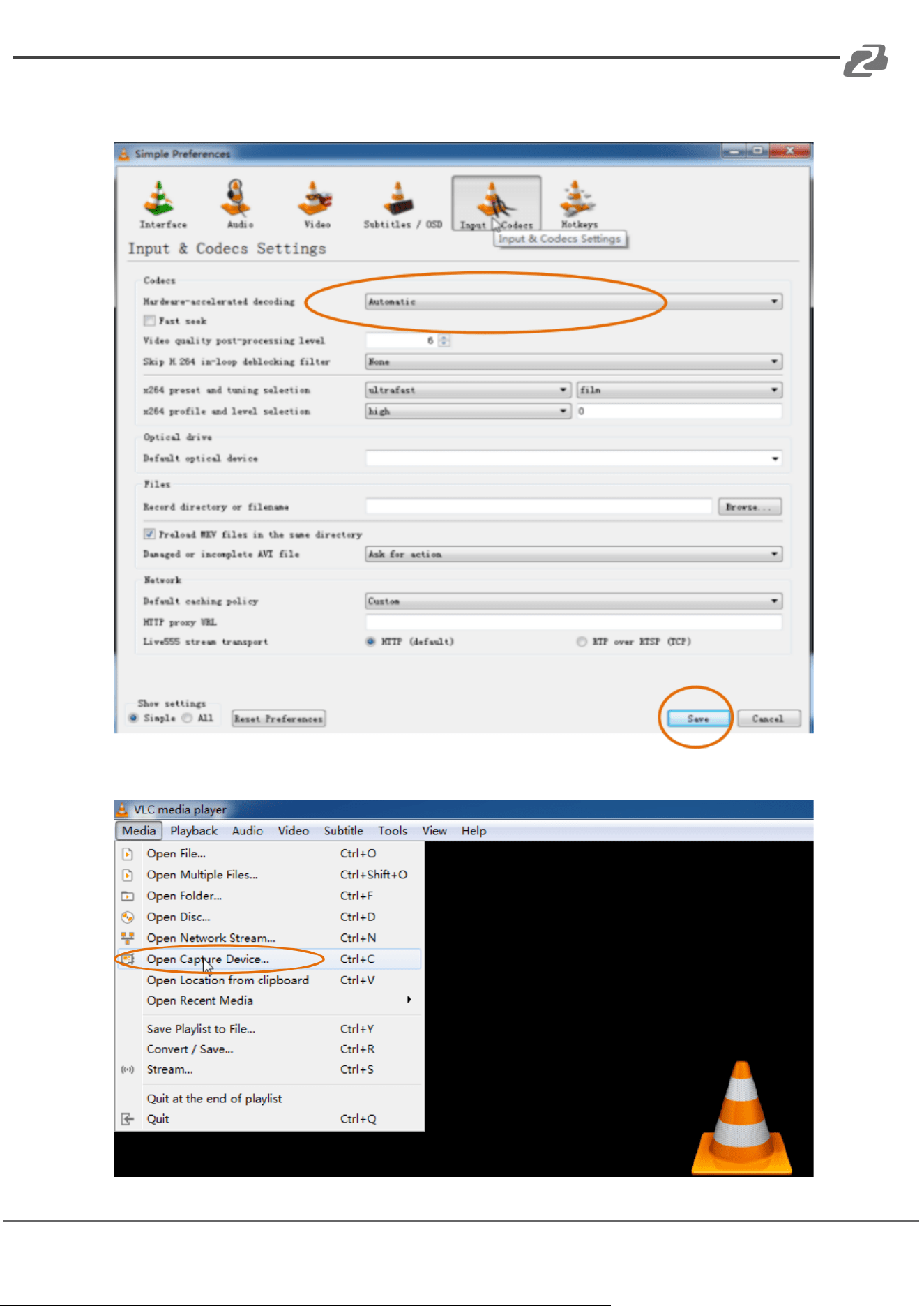The image size is (924, 1306).
Task: Choose Open Location from clipboard
Action: click(x=269, y=980)
